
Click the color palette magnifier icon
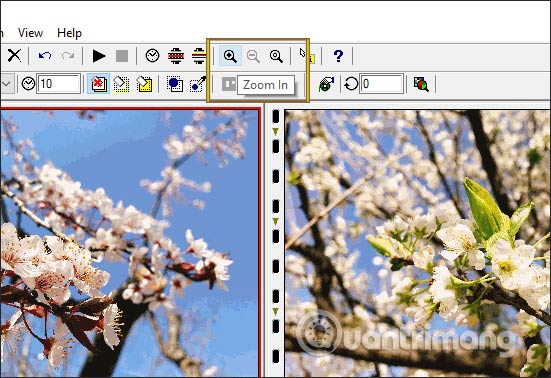point(421,84)
